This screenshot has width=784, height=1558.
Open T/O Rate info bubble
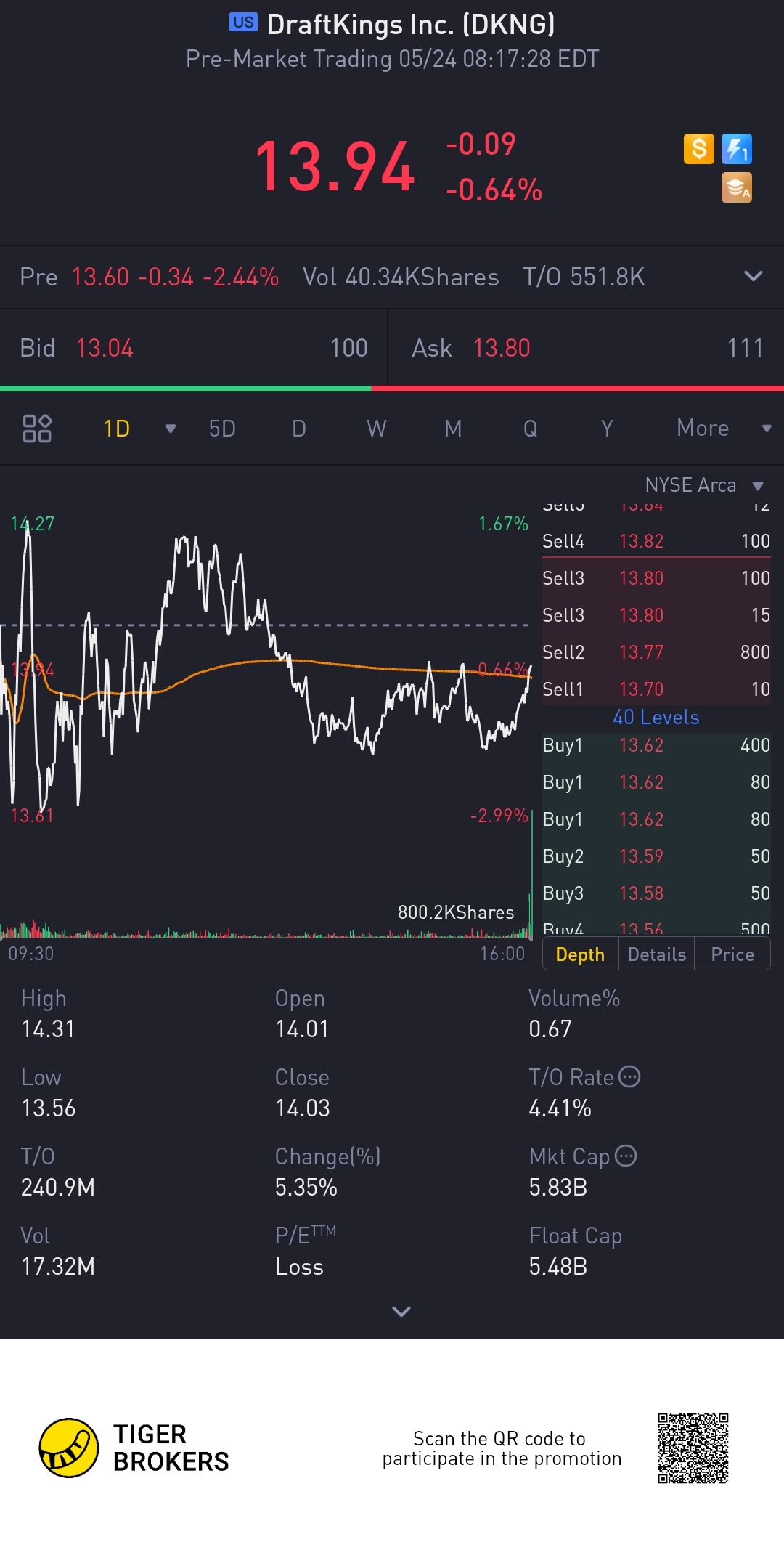tap(629, 1076)
